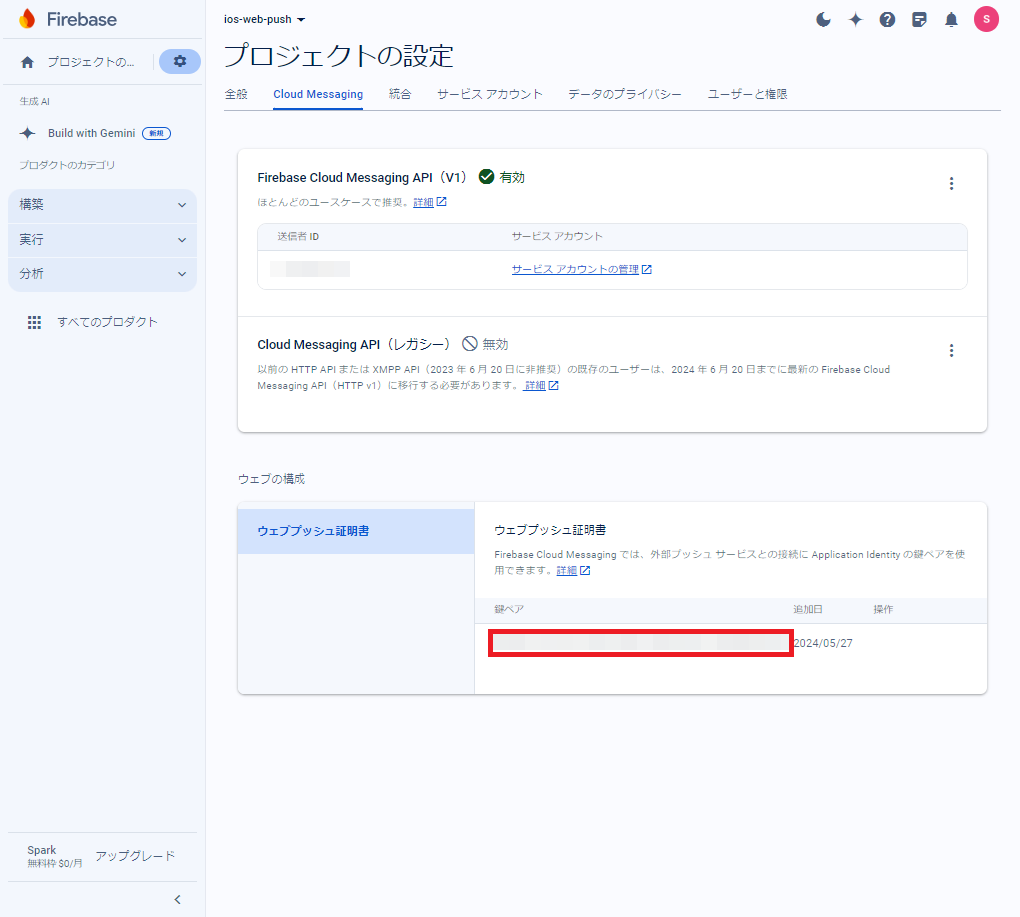Open the account avatar with letter S
1020x917 pixels.
click(x=986, y=18)
